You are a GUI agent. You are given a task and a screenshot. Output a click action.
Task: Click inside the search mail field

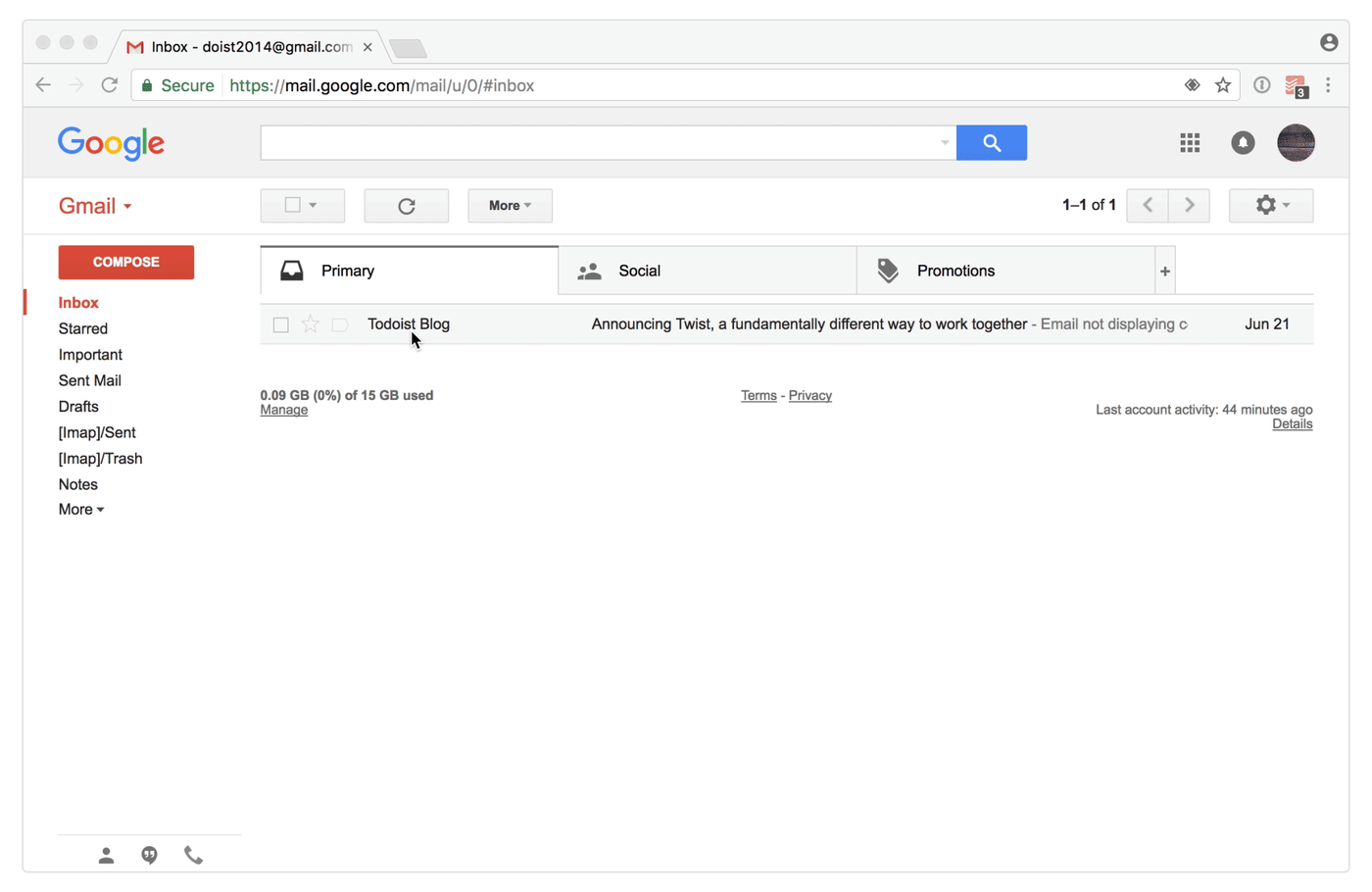(598, 142)
